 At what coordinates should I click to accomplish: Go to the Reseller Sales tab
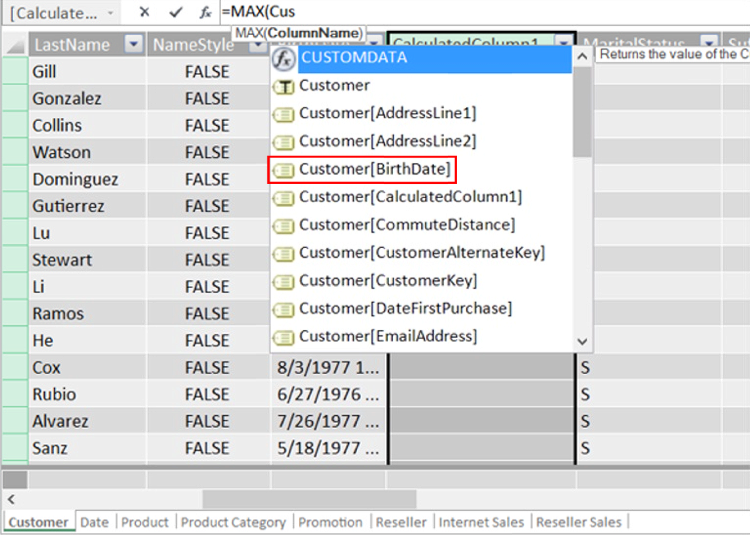coord(579,522)
